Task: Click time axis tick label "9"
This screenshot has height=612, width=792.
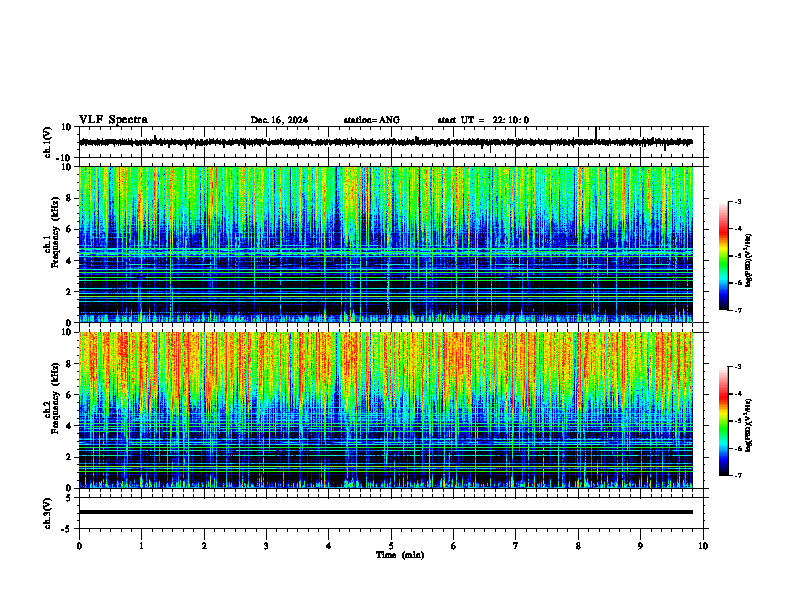Action: (640, 546)
